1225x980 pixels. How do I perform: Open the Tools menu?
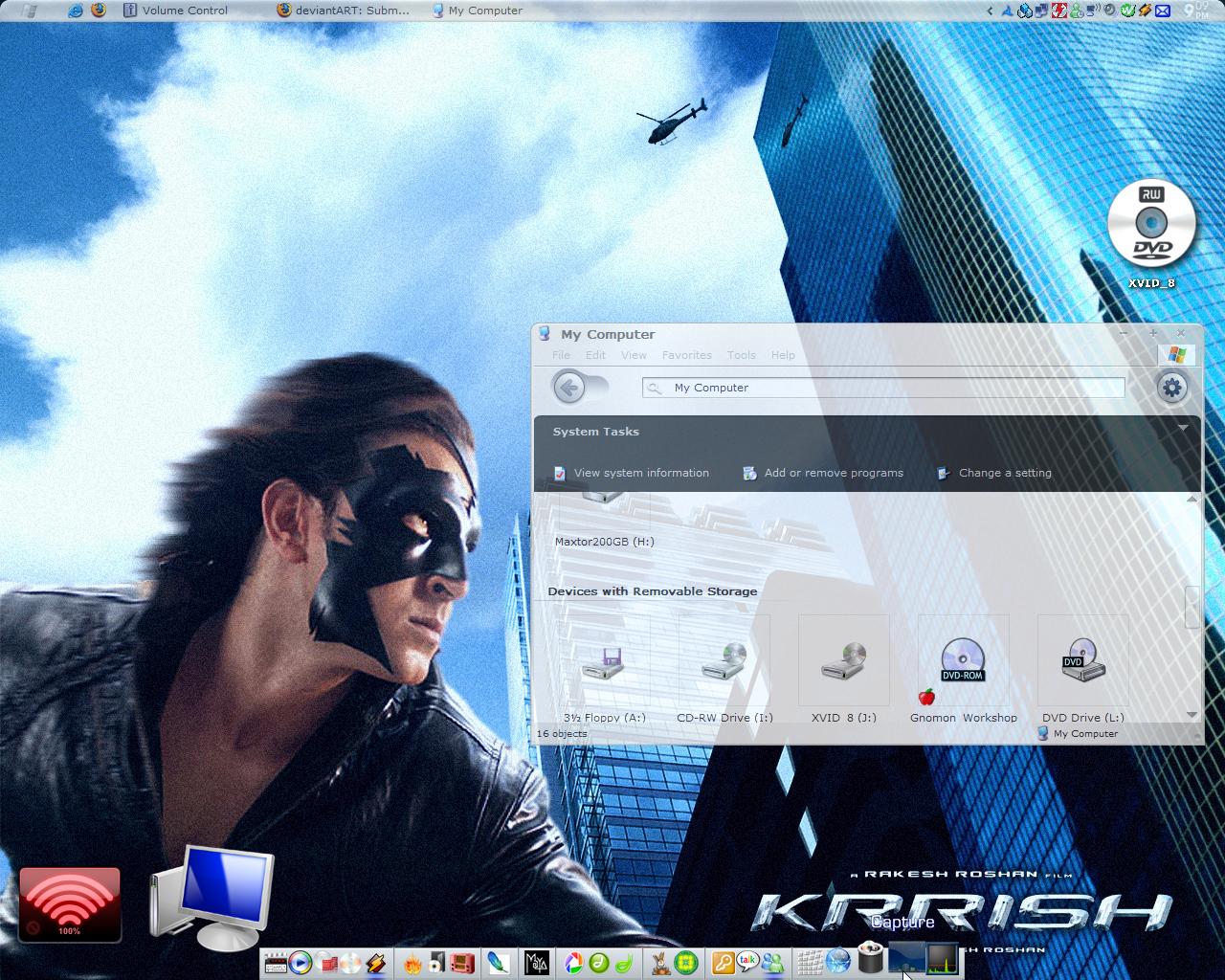pyautogui.click(x=741, y=355)
